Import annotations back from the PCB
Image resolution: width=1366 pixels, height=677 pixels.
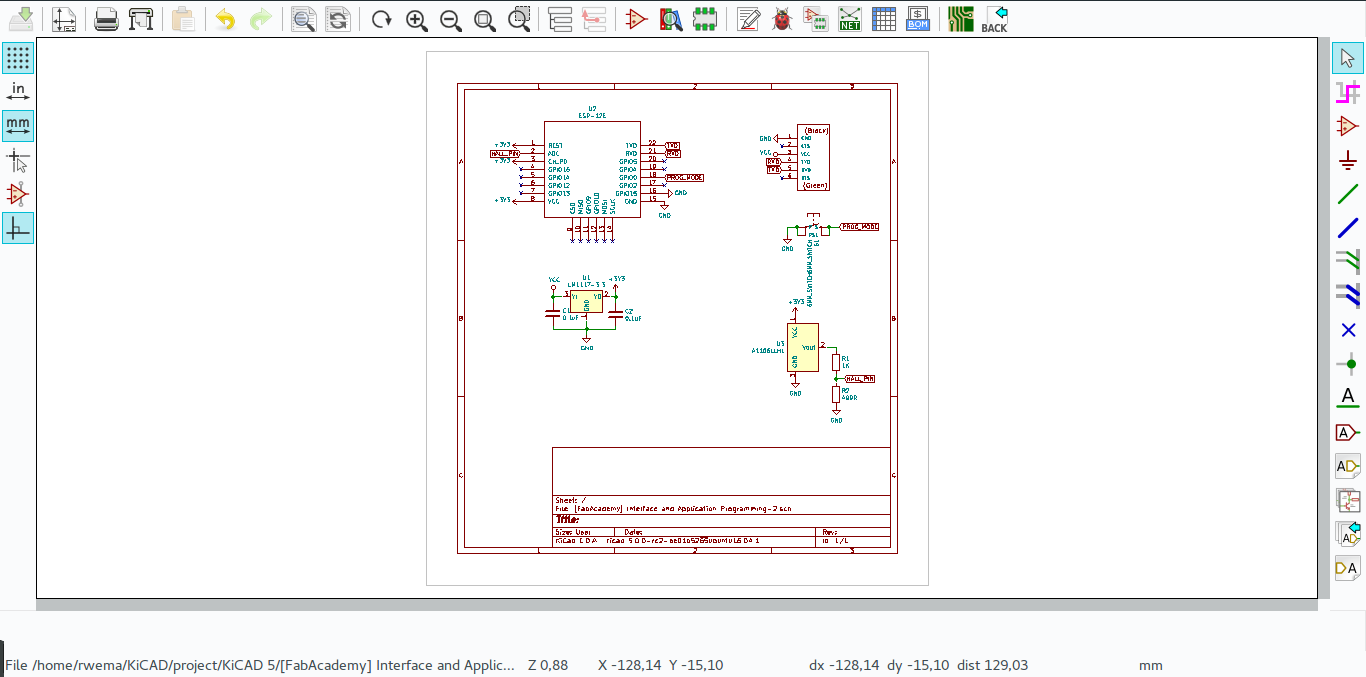click(994, 18)
